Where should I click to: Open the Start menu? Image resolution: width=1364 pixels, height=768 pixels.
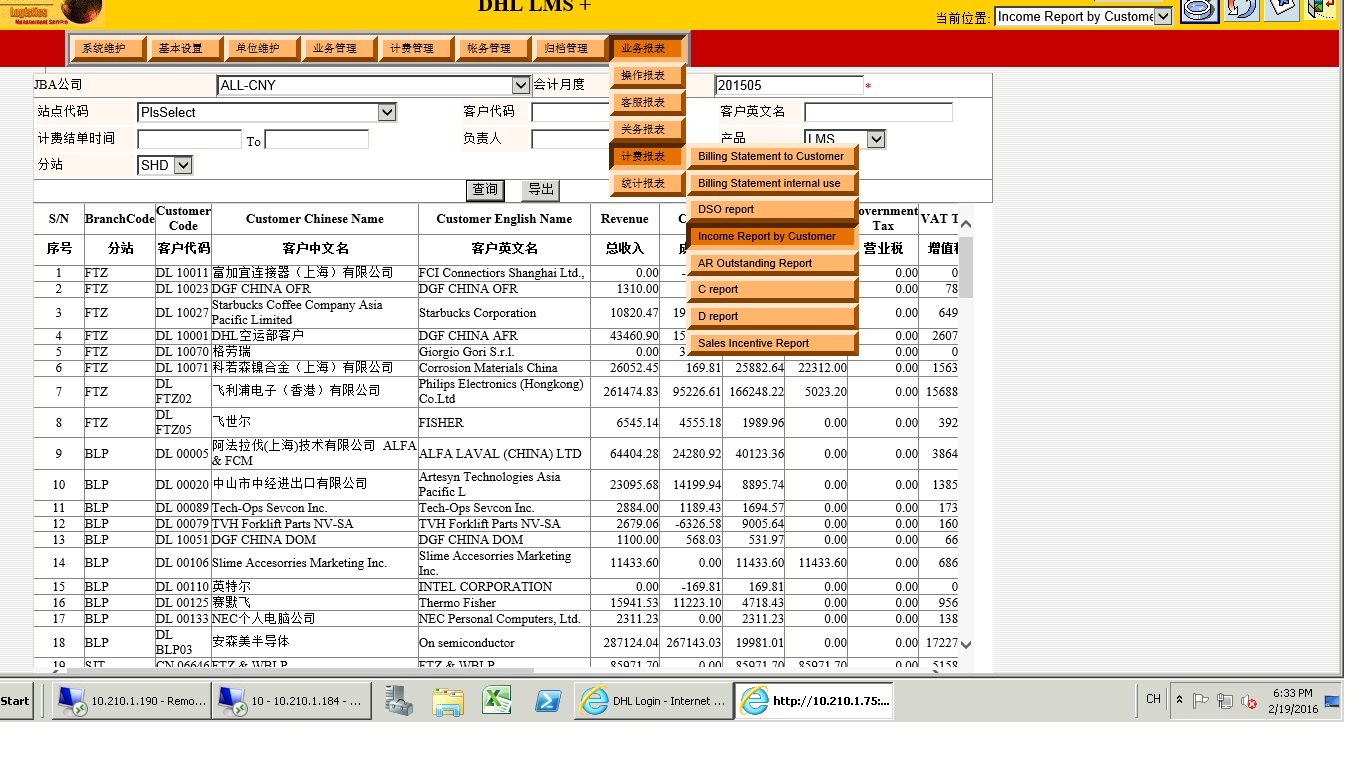pos(16,701)
